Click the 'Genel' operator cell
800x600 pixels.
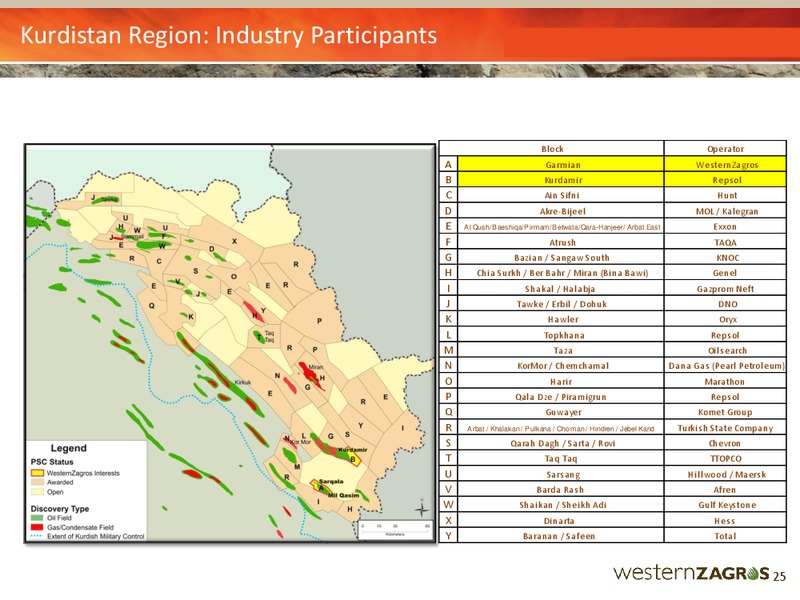pos(725,272)
